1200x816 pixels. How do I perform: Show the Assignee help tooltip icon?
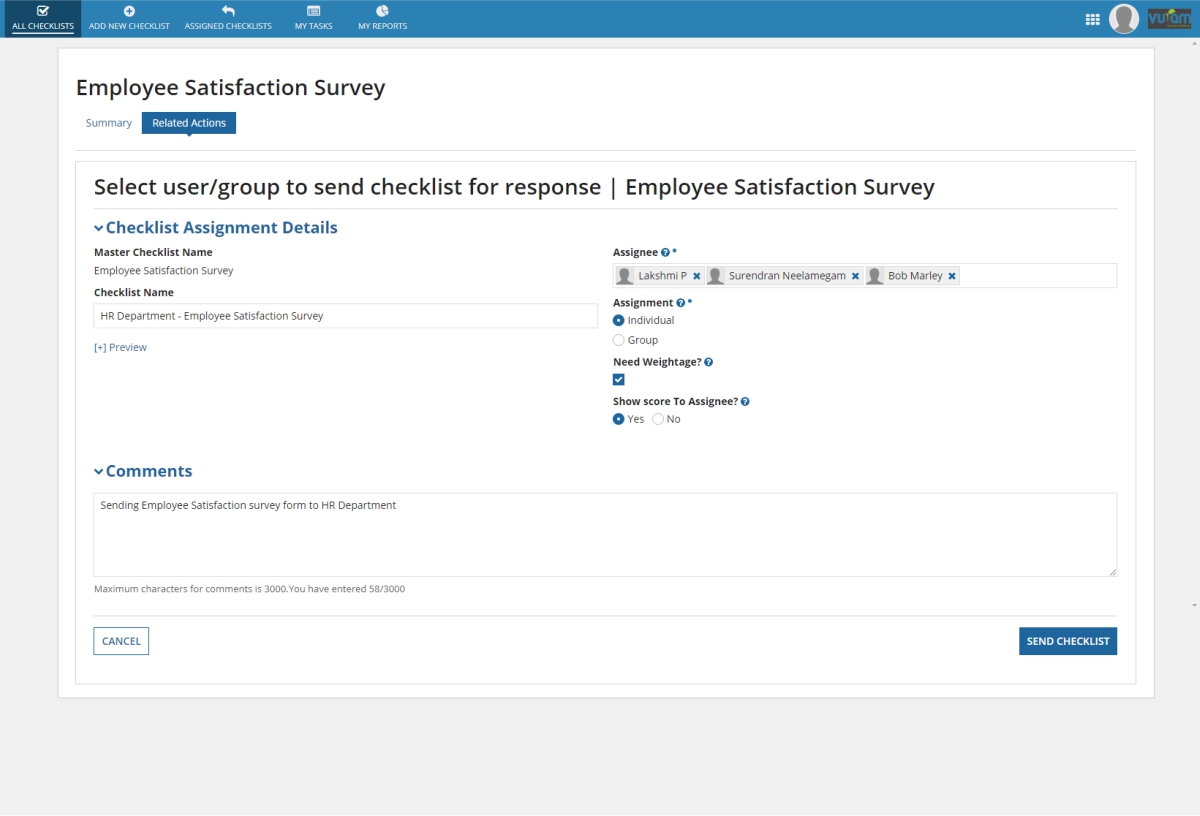pos(666,253)
